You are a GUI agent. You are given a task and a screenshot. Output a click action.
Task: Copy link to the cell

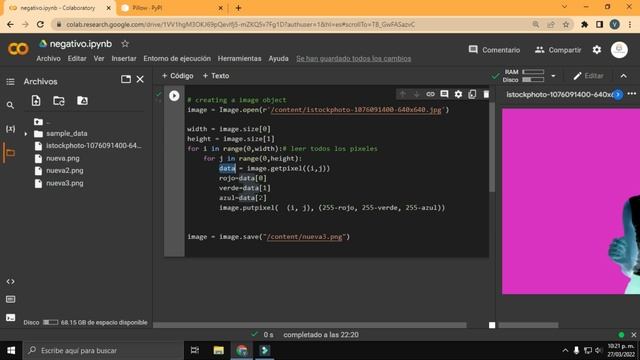(x=430, y=94)
